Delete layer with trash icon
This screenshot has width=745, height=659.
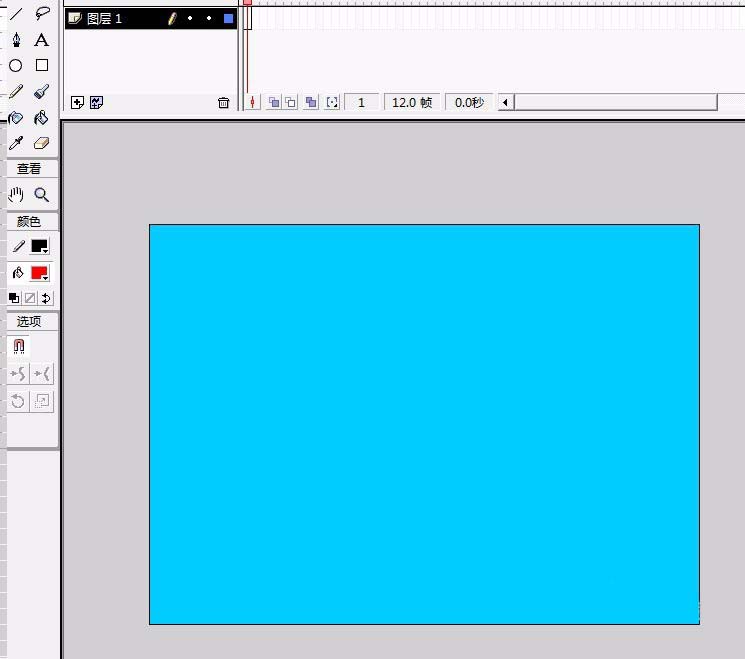click(x=223, y=102)
